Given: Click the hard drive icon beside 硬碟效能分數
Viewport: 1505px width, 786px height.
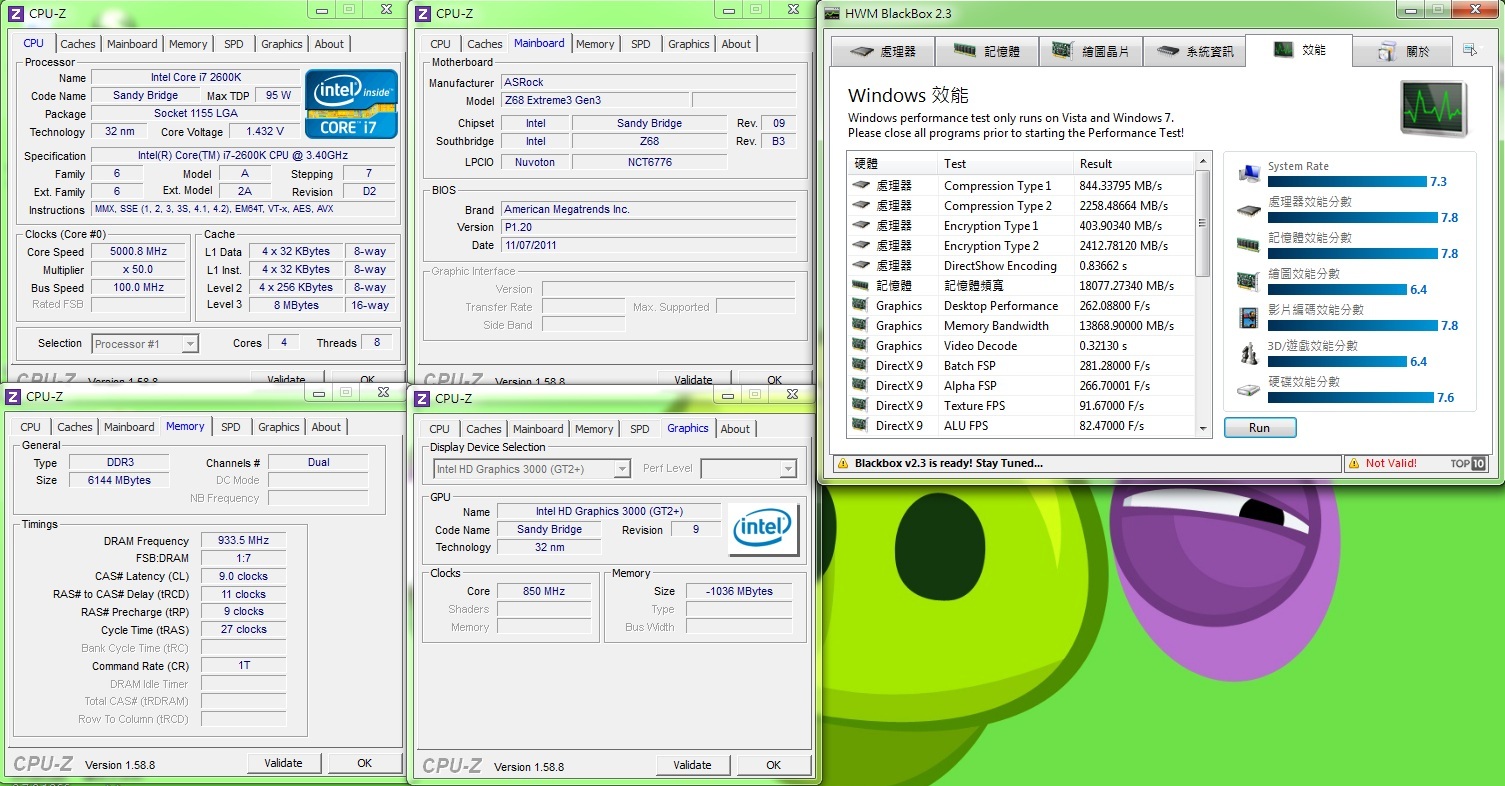Looking at the screenshot, I should click(1248, 389).
